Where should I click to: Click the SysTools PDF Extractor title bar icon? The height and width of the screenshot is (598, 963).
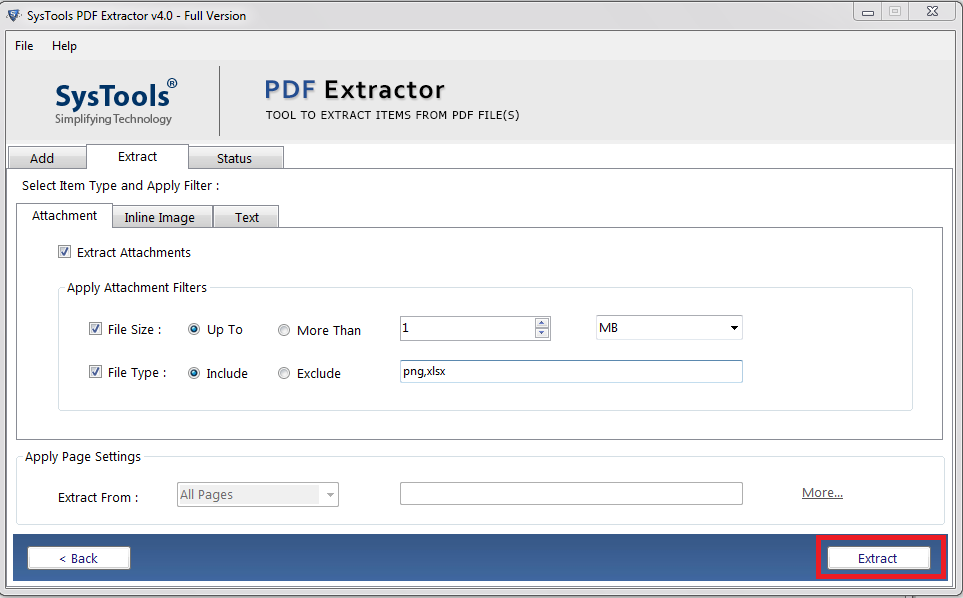14,11
